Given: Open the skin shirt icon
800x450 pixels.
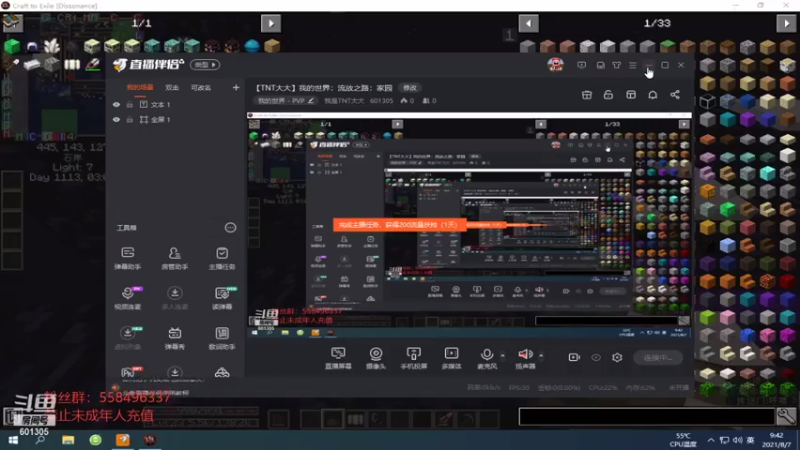Looking at the screenshot, I should (x=617, y=65).
